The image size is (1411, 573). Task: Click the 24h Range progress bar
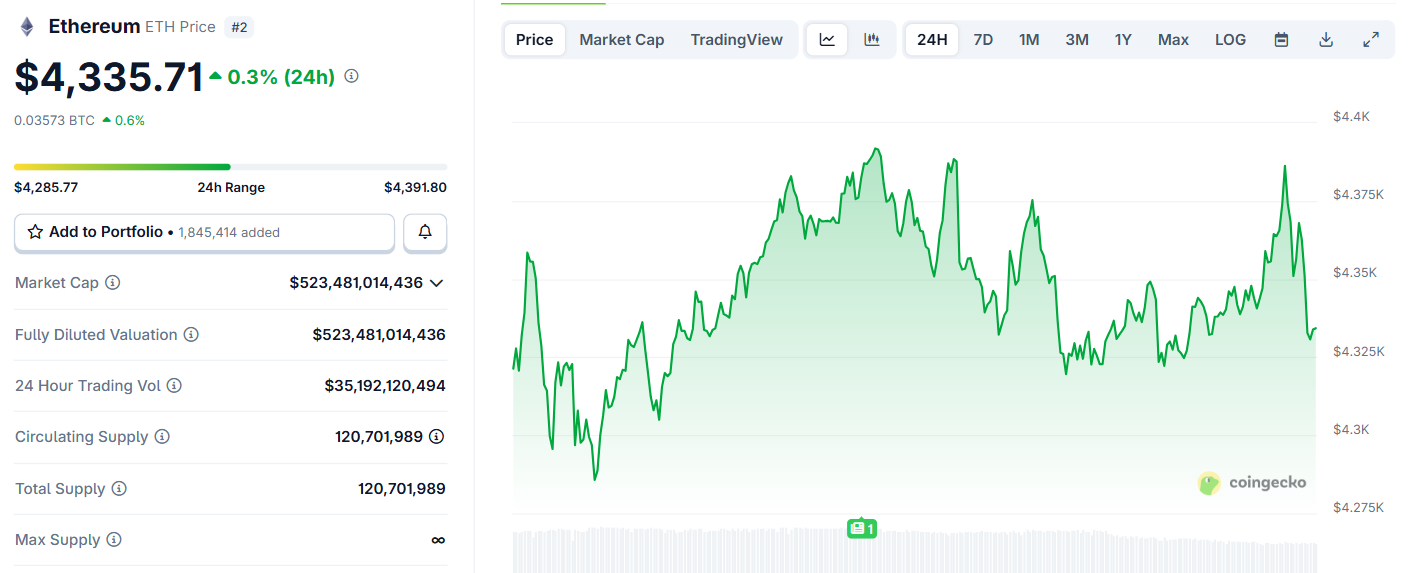coord(230,167)
